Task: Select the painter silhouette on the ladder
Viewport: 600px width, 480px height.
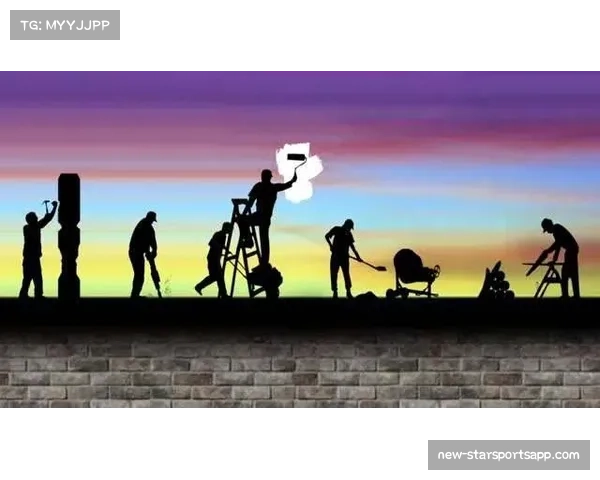Action: 265,205
